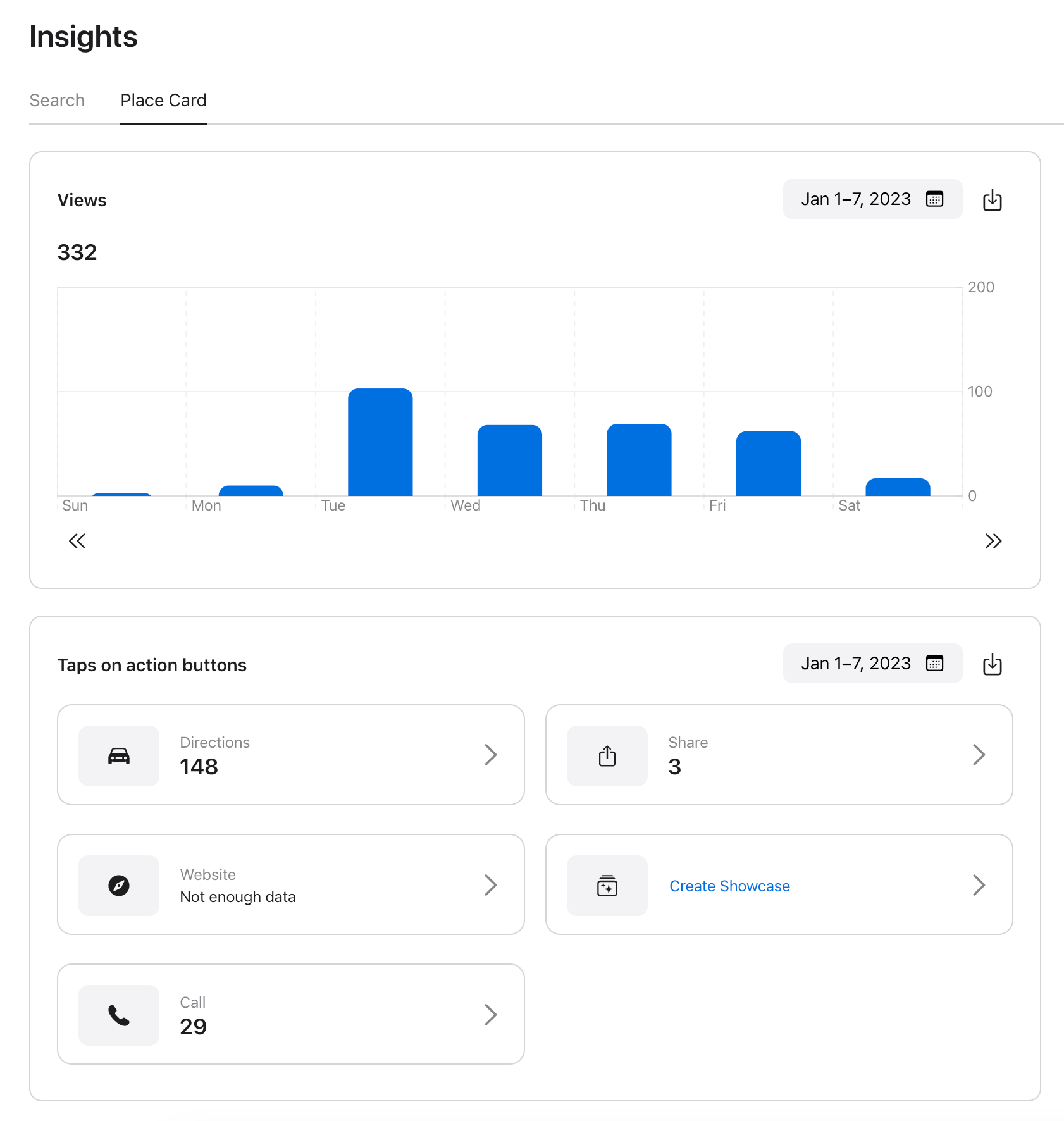The width and height of the screenshot is (1064, 1121).
Task: Select the Place Card tab
Action: (163, 101)
